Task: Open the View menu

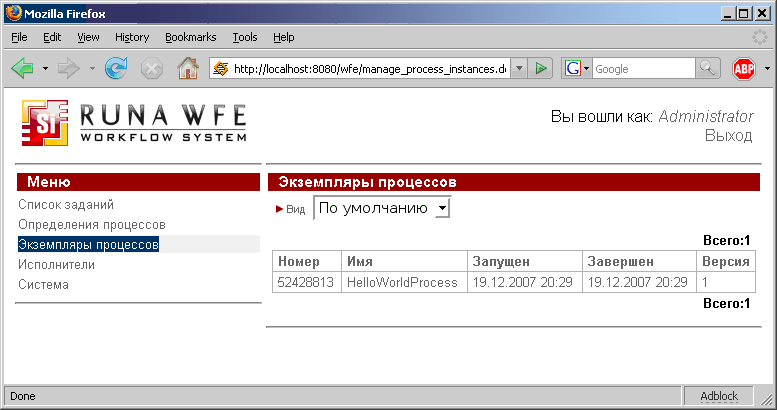Action: 88,37
